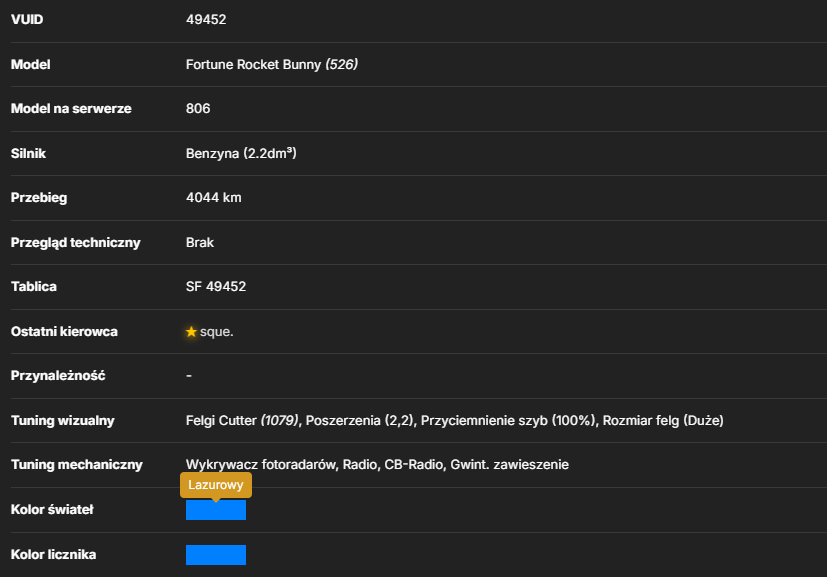Click Przyciemnienie szyb (100%) tuning entry
Image resolution: width=827 pixels, height=577 pixels.
508,420
